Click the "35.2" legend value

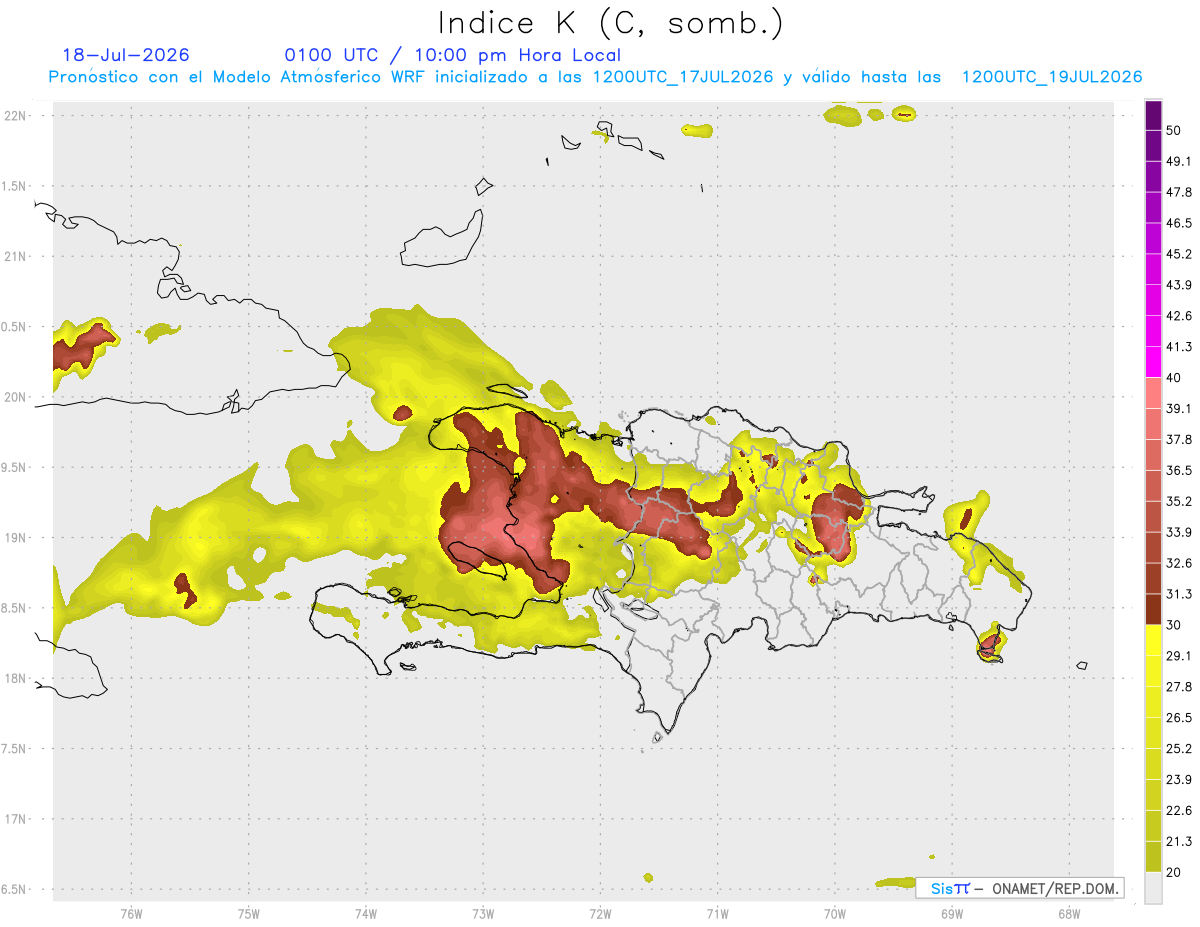[1179, 501]
